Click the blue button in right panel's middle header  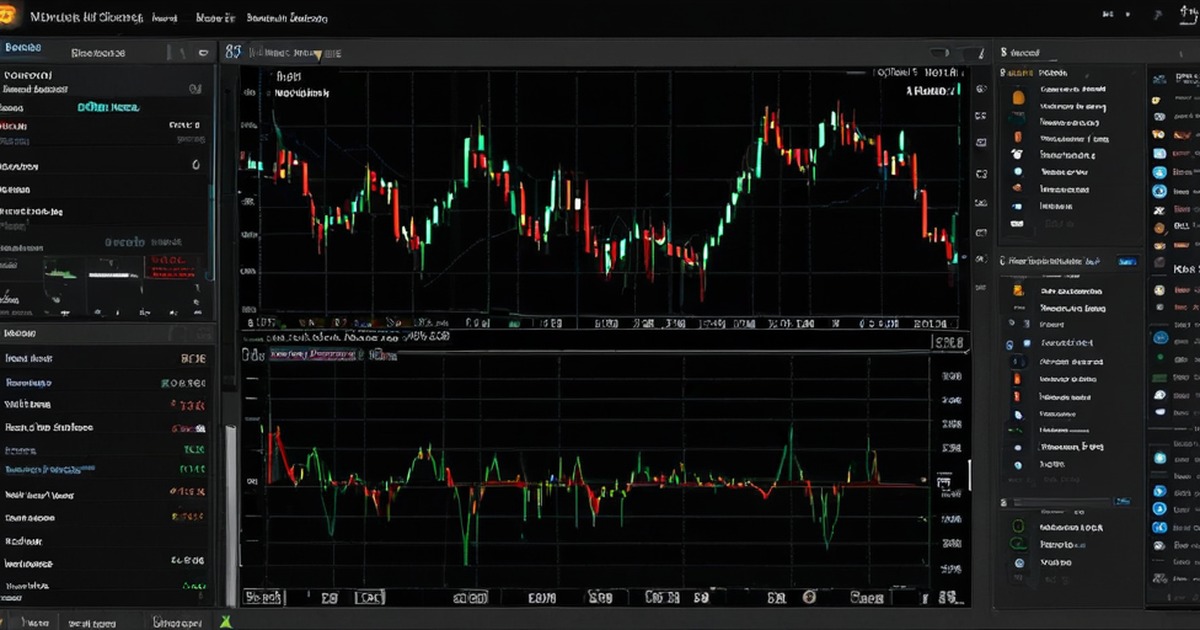pos(1127,261)
